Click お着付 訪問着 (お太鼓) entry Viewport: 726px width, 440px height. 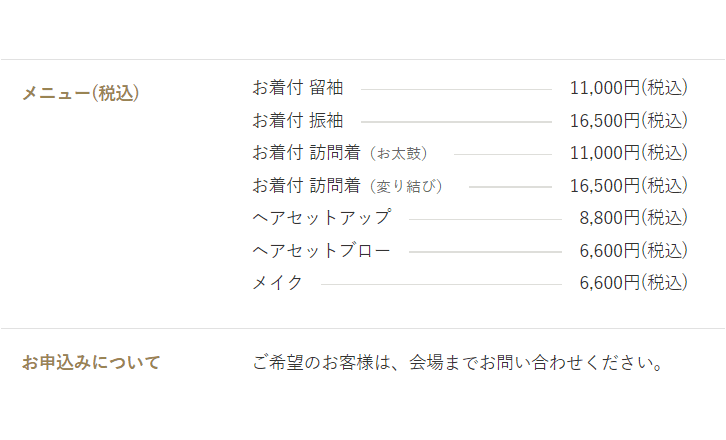click(x=340, y=153)
